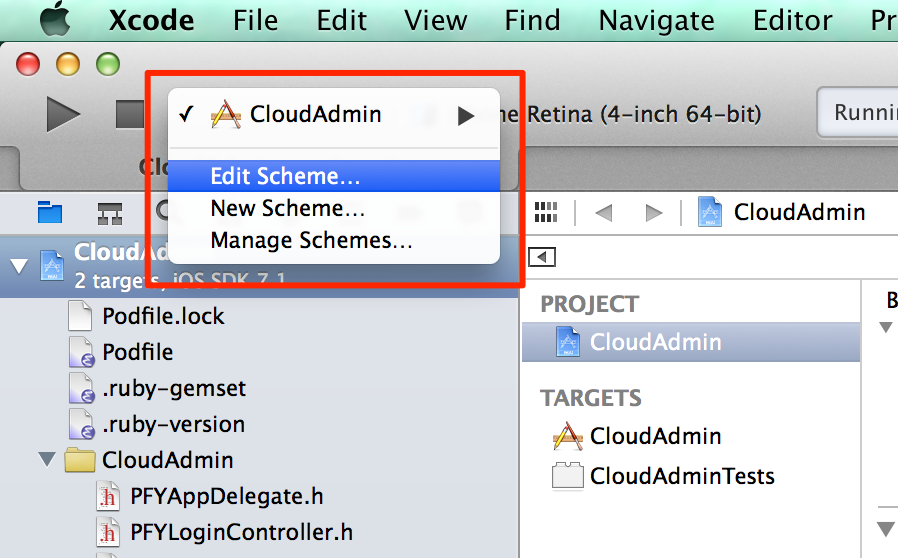Open the Navigate menu
898x558 pixels.
coord(656,21)
